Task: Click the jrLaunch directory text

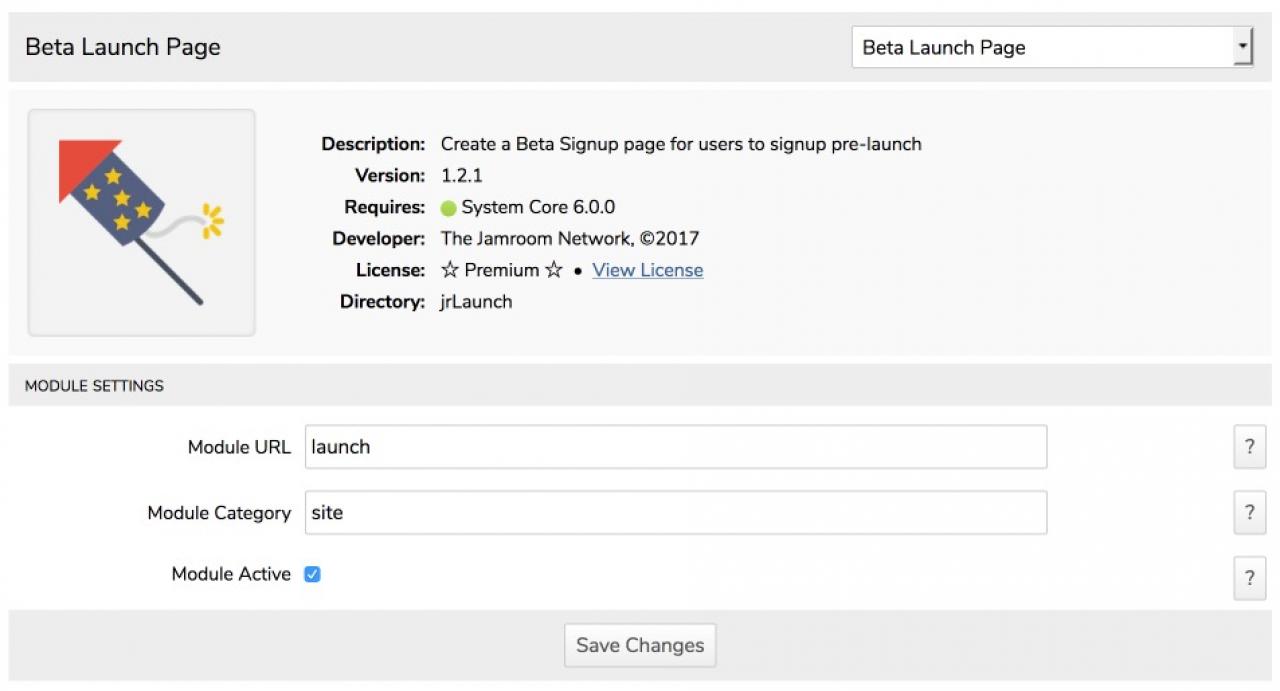Action: point(476,301)
